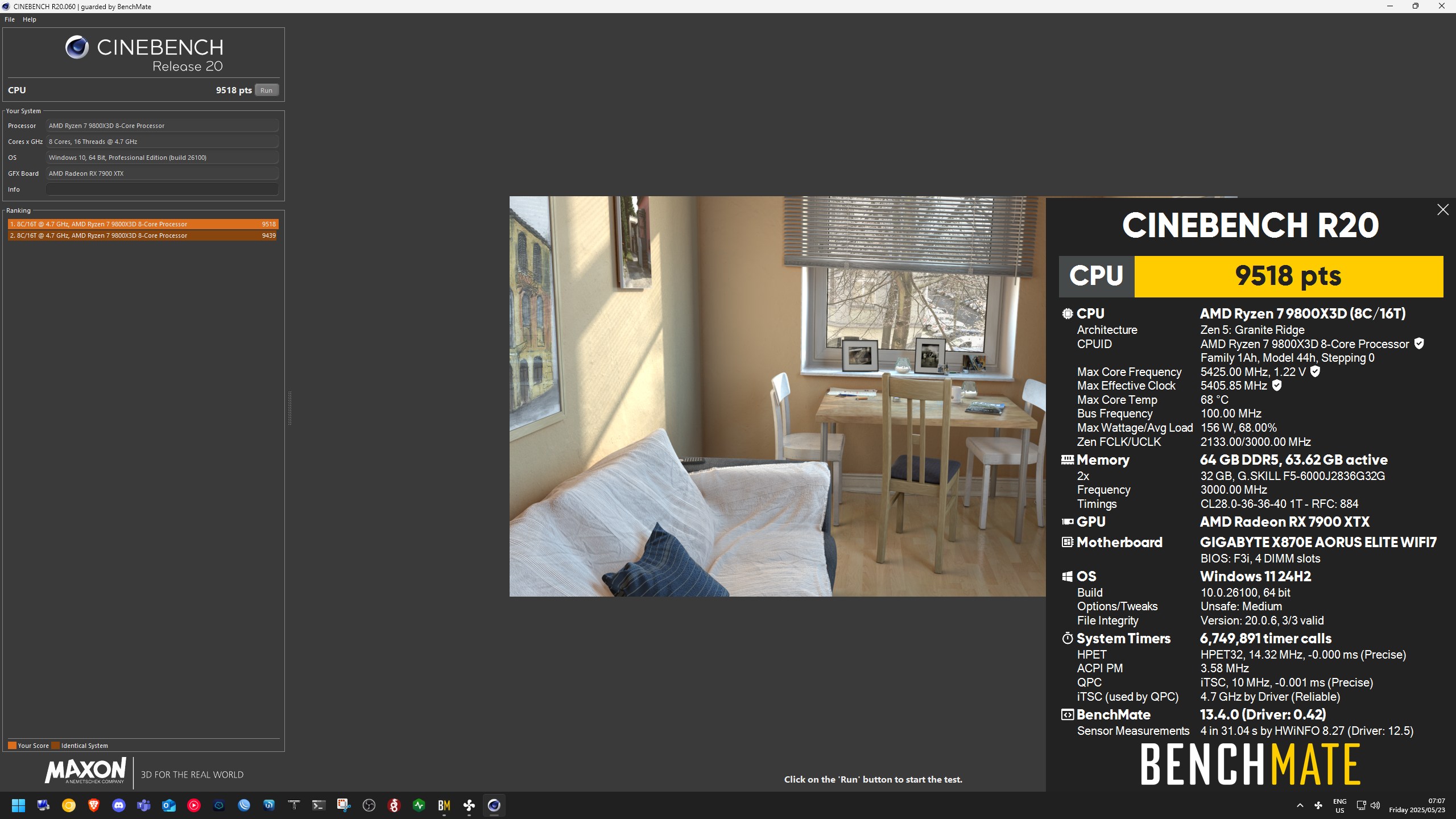The image size is (1456, 819).
Task: Open the computer monitor app in taskbar
Action: point(44,805)
